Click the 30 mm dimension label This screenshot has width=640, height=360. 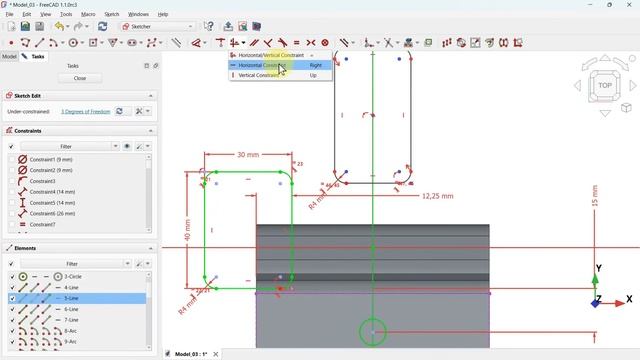248,155
